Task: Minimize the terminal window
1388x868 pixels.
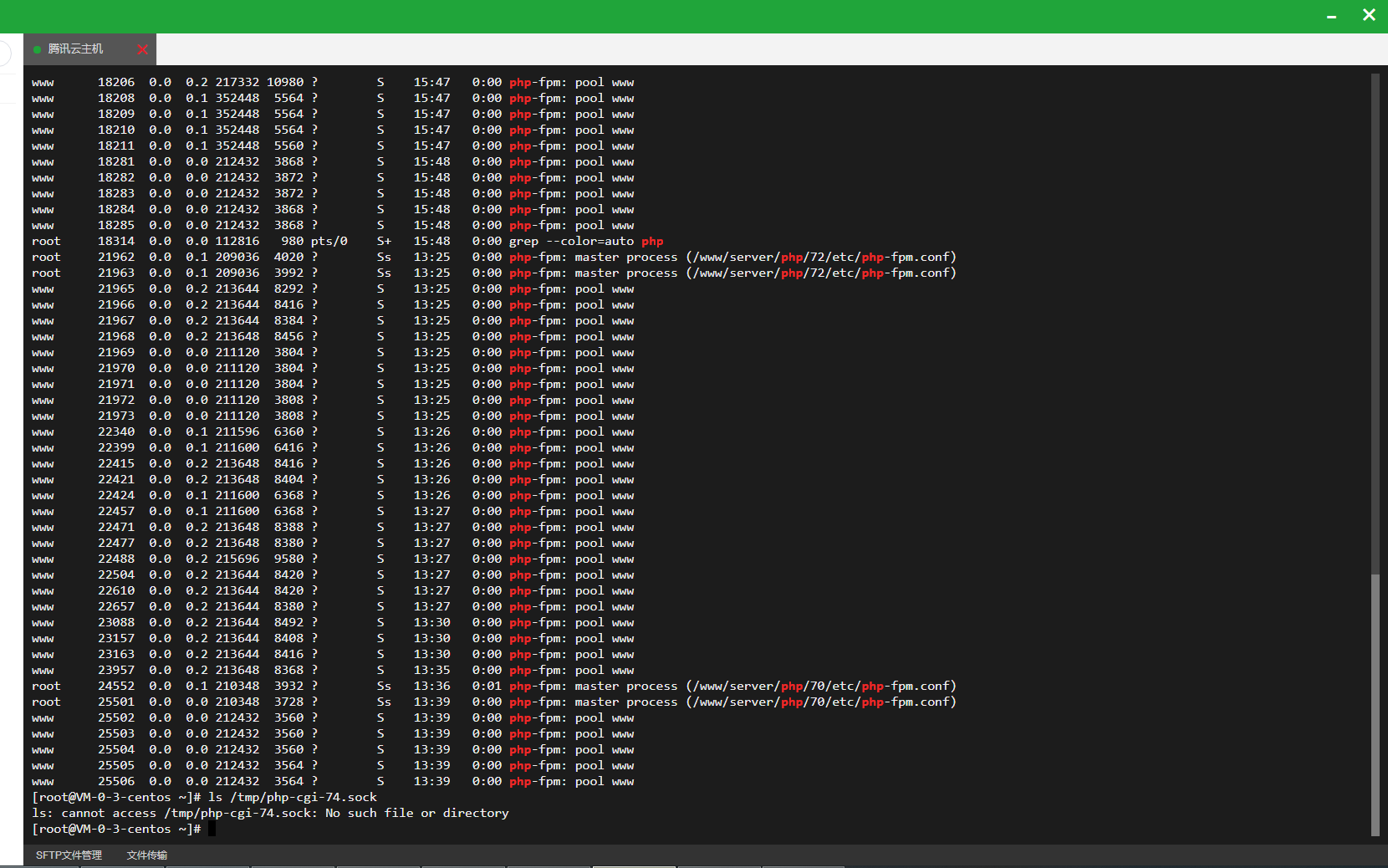Action: [1331, 16]
